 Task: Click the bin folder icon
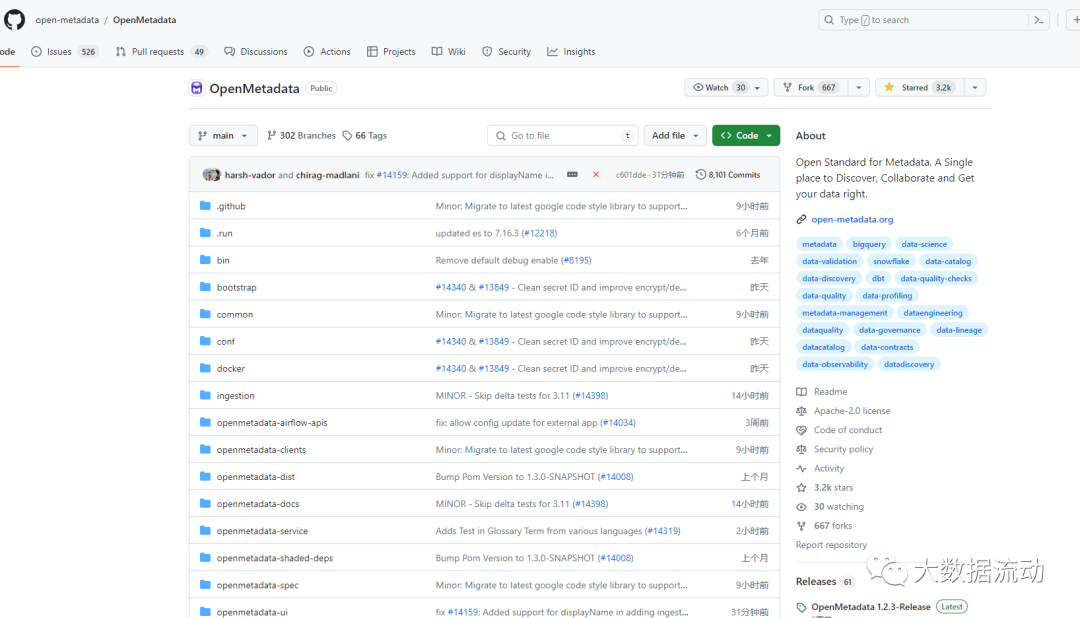tap(205, 260)
